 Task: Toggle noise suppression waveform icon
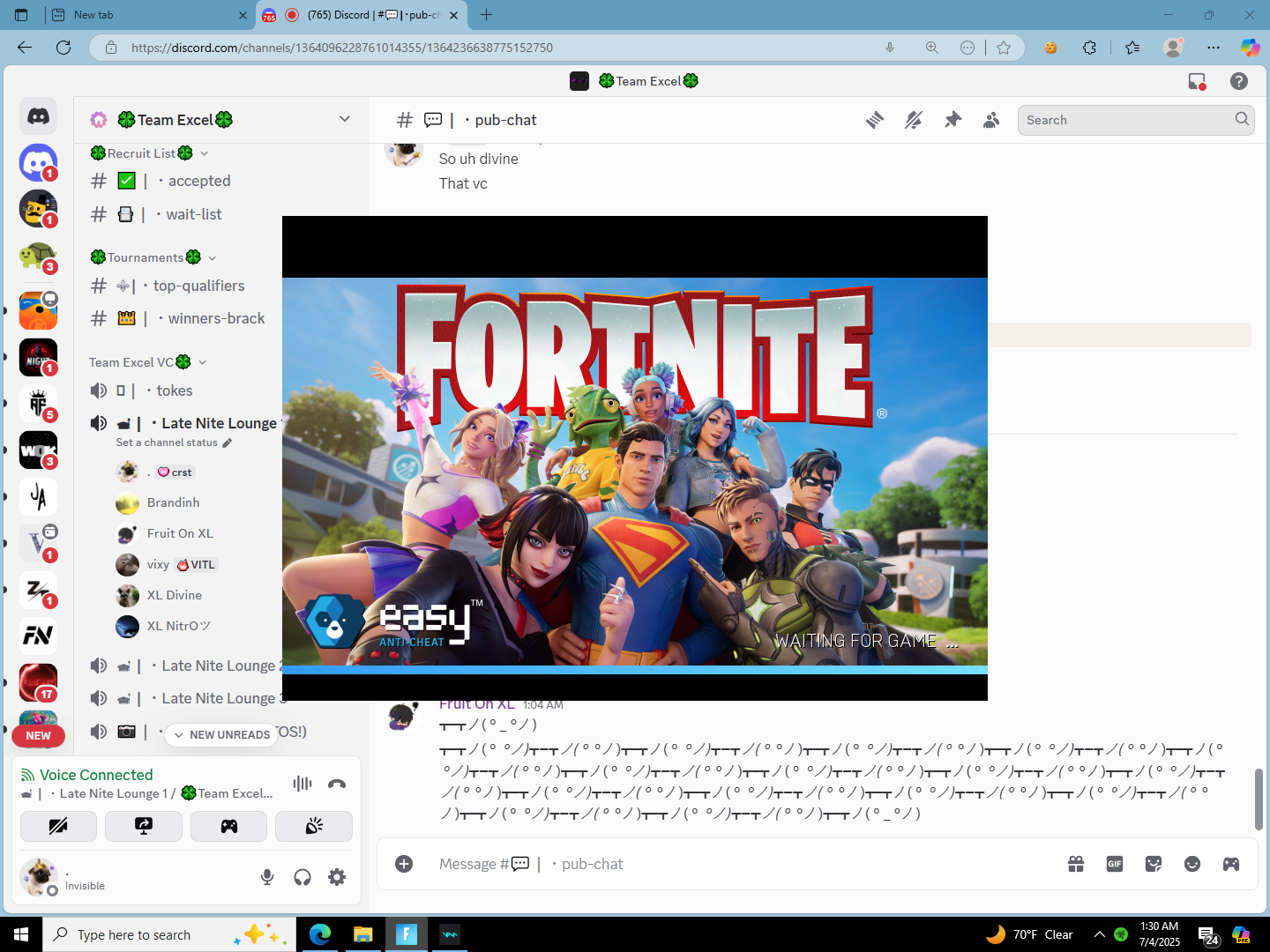[x=303, y=783]
